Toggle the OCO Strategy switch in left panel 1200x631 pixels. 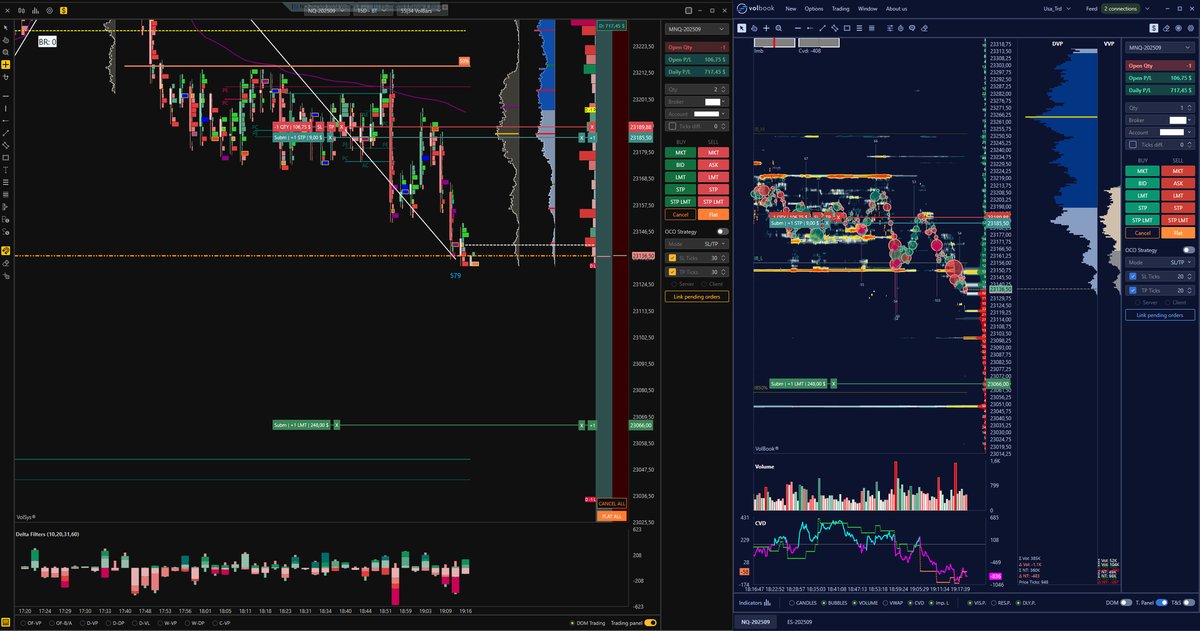pyautogui.click(x=723, y=231)
